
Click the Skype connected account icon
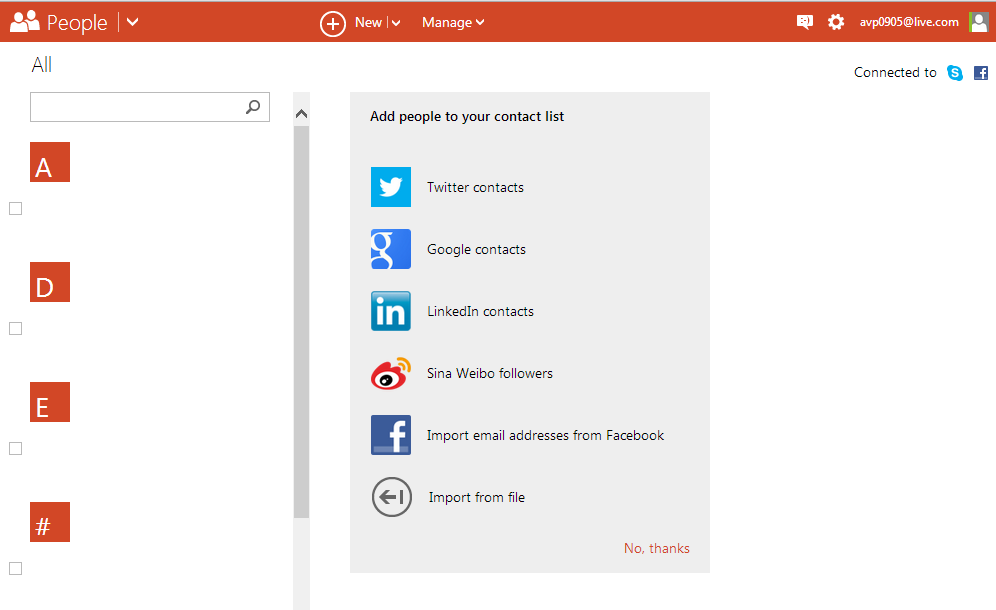click(x=955, y=73)
